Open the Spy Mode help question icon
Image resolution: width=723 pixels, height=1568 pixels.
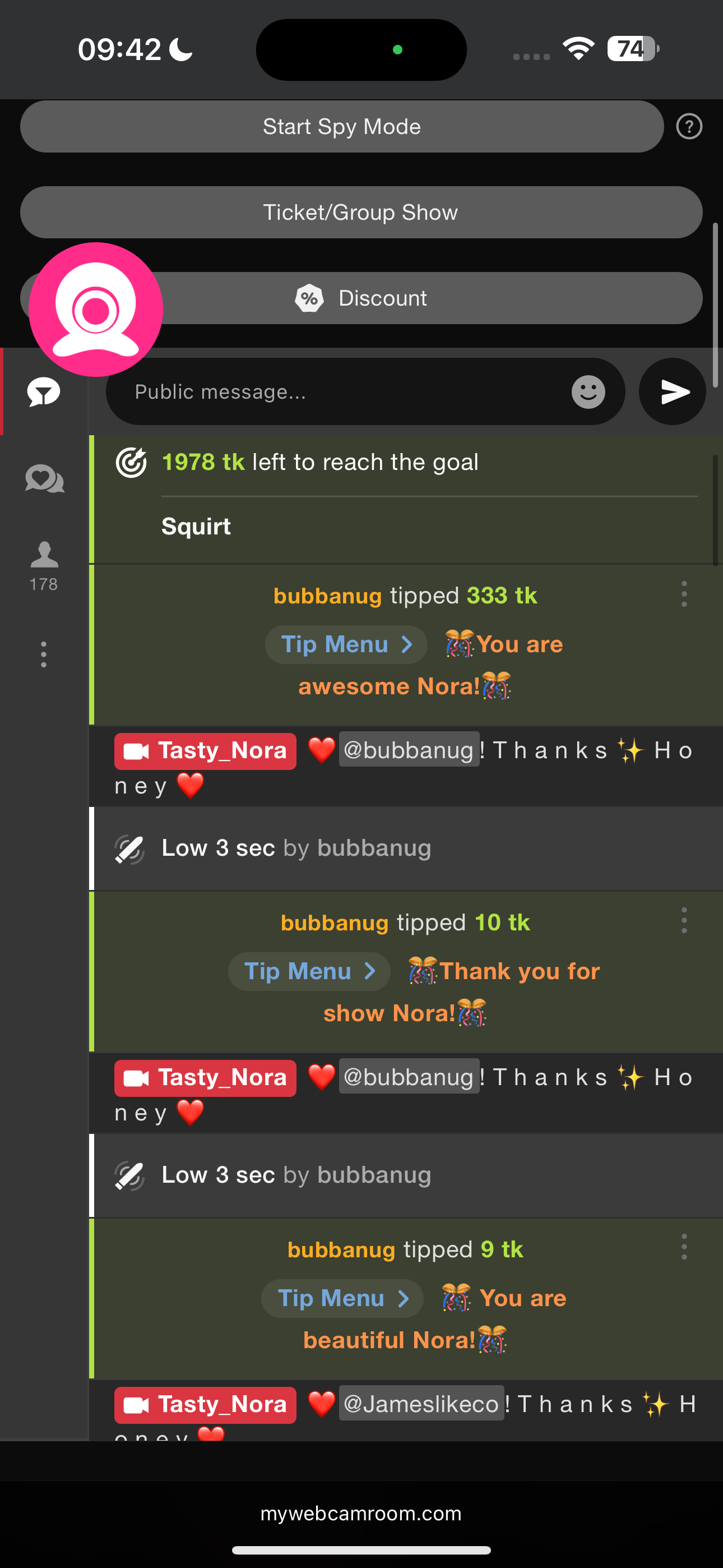click(x=689, y=127)
